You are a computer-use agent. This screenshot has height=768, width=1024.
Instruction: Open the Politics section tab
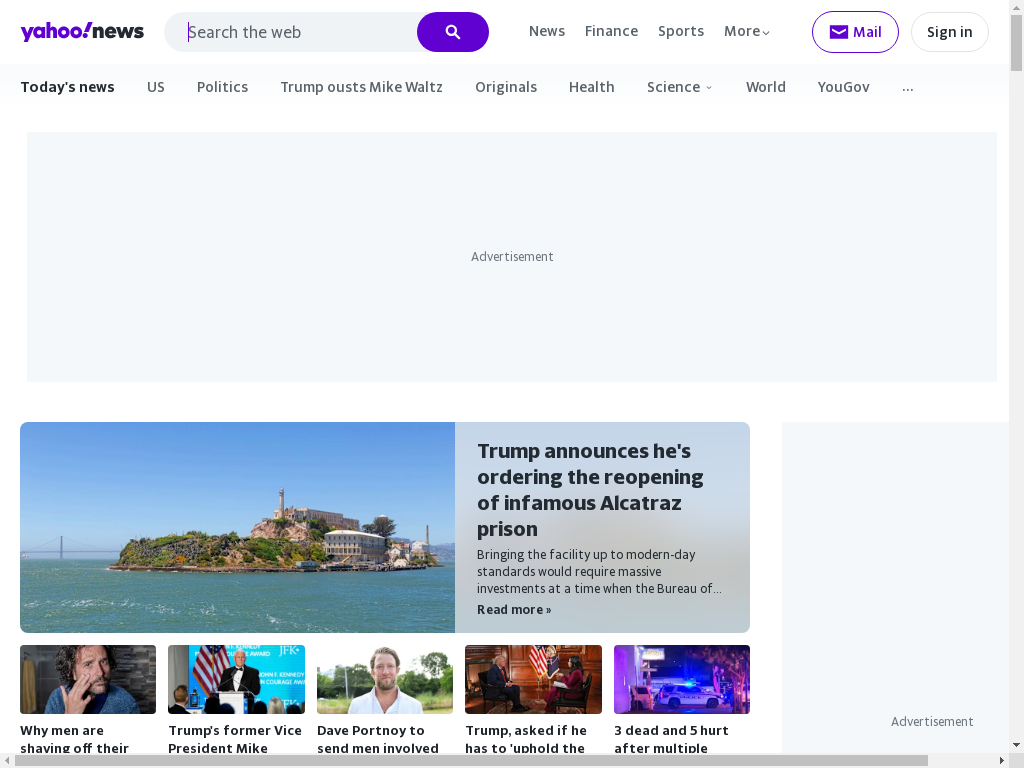[222, 87]
